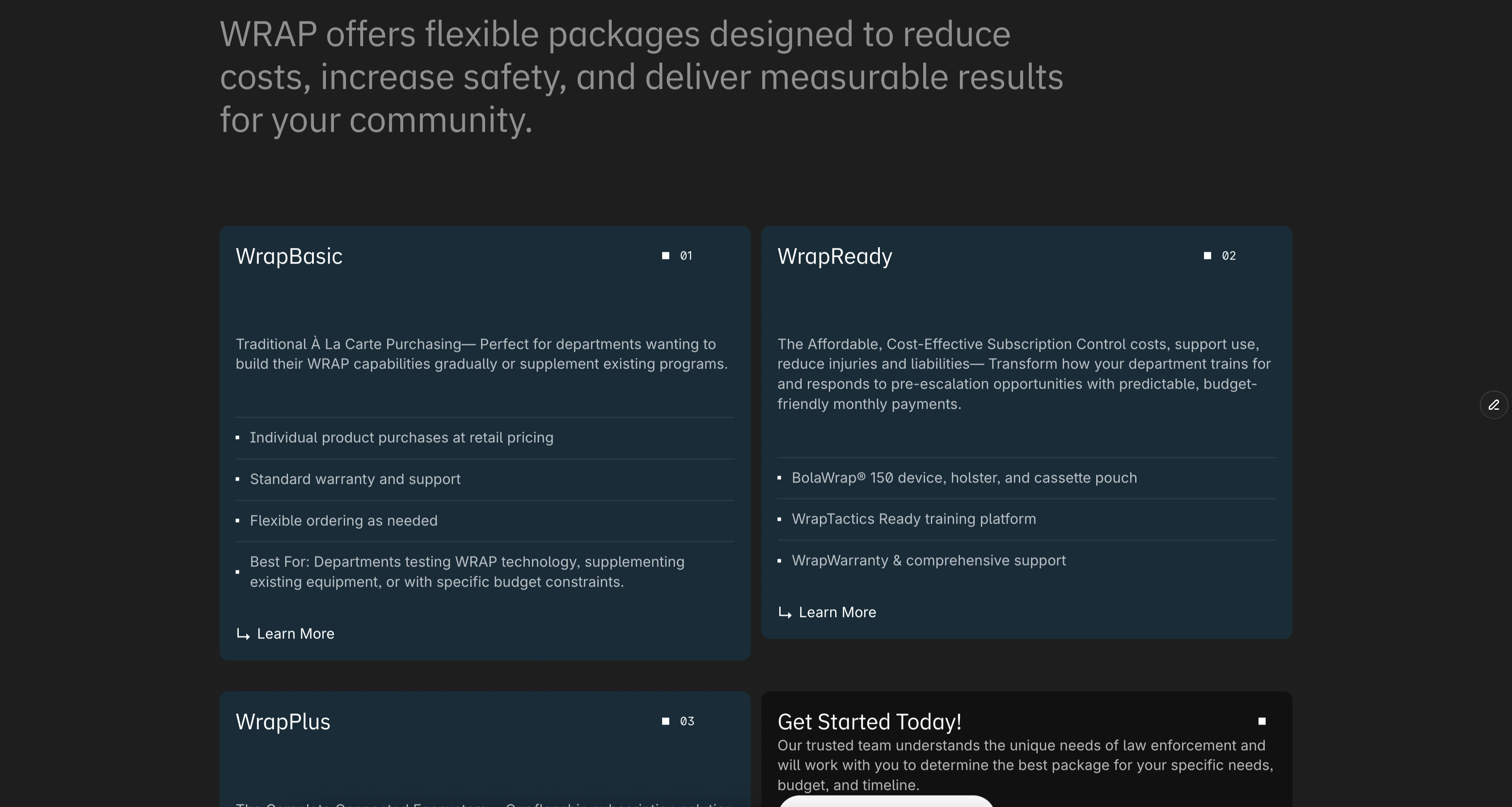Click the square icon in Get Started card
This screenshot has height=807, width=1512.
[x=1262, y=721]
